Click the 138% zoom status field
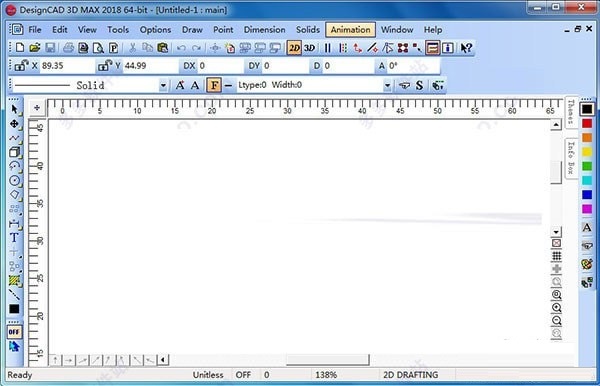600x386 pixels. click(326, 375)
